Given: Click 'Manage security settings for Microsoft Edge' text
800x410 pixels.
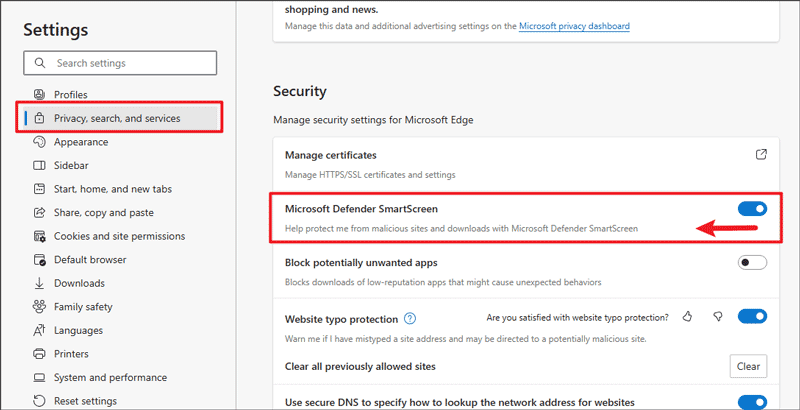Looking at the screenshot, I should click(373, 120).
